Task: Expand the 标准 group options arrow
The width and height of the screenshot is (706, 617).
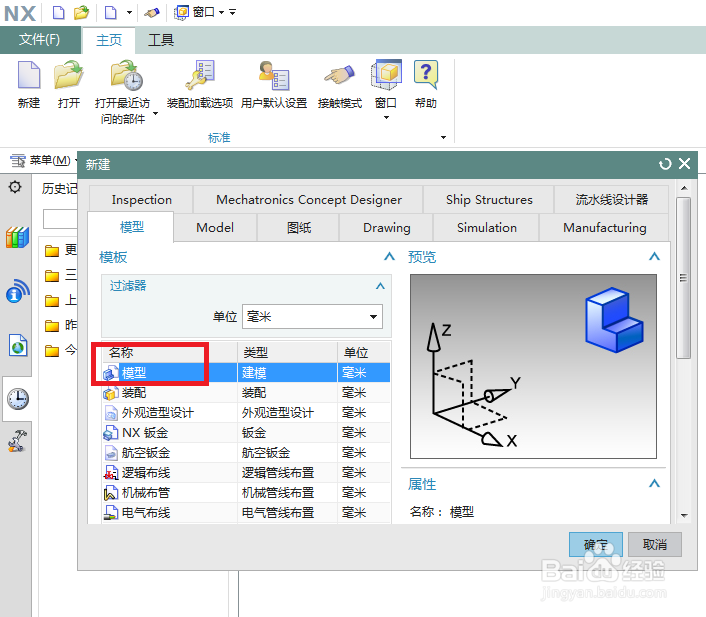Action: coord(444,137)
